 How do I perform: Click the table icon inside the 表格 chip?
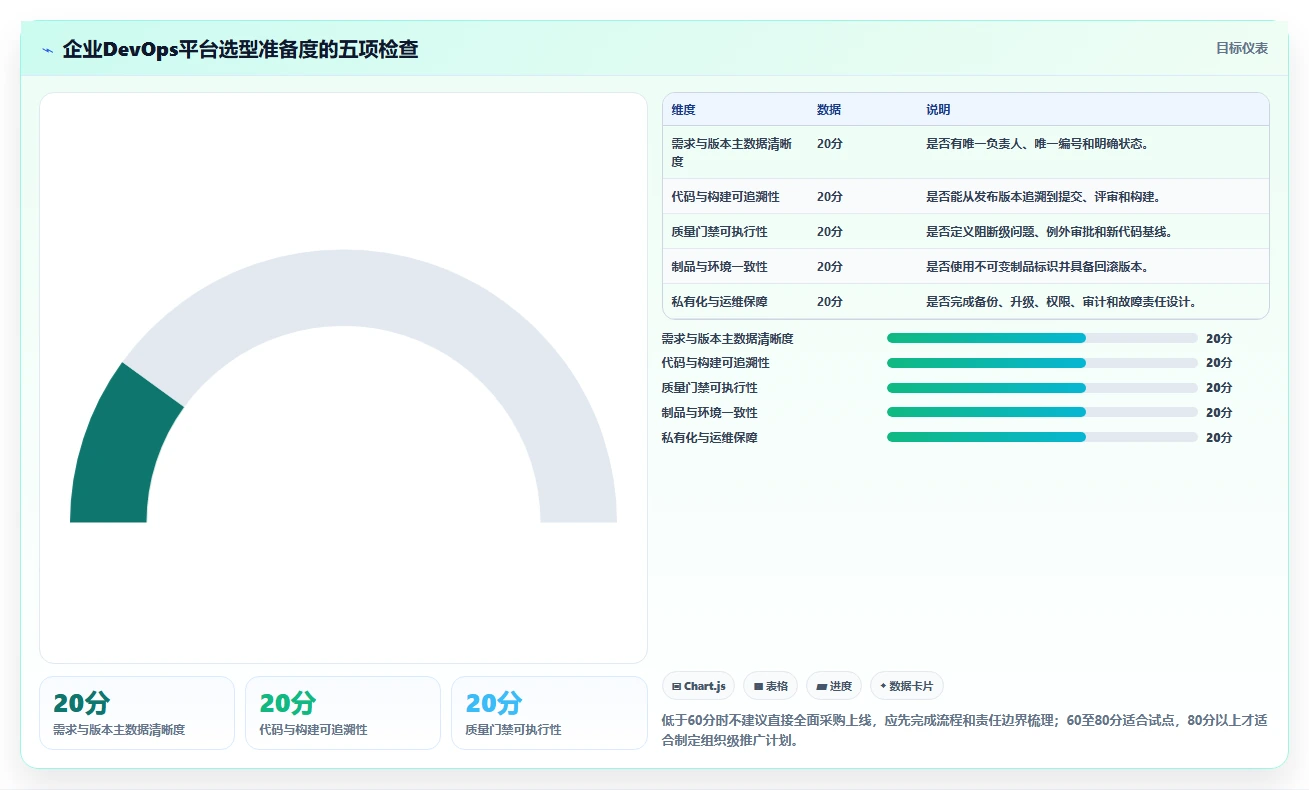pos(759,686)
